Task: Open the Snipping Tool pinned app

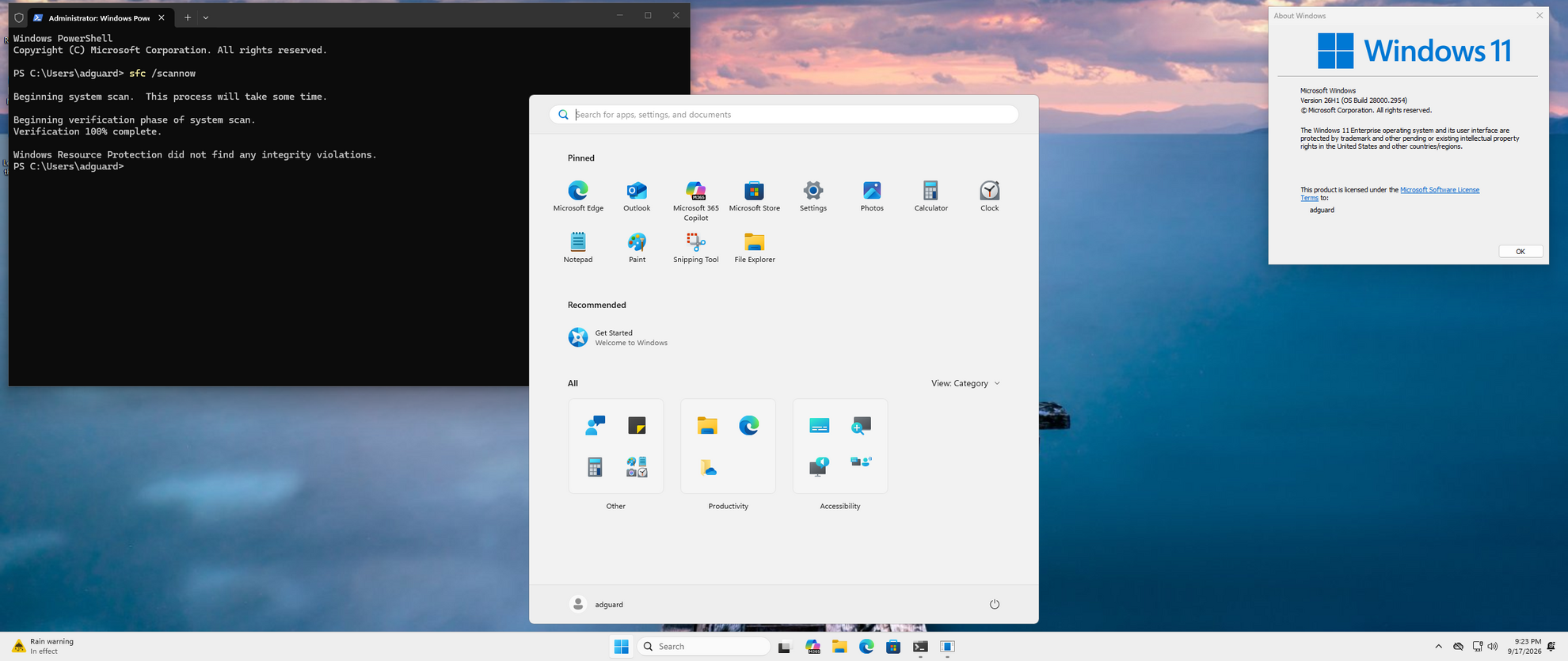Action: pyautogui.click(x=695, y=248)
